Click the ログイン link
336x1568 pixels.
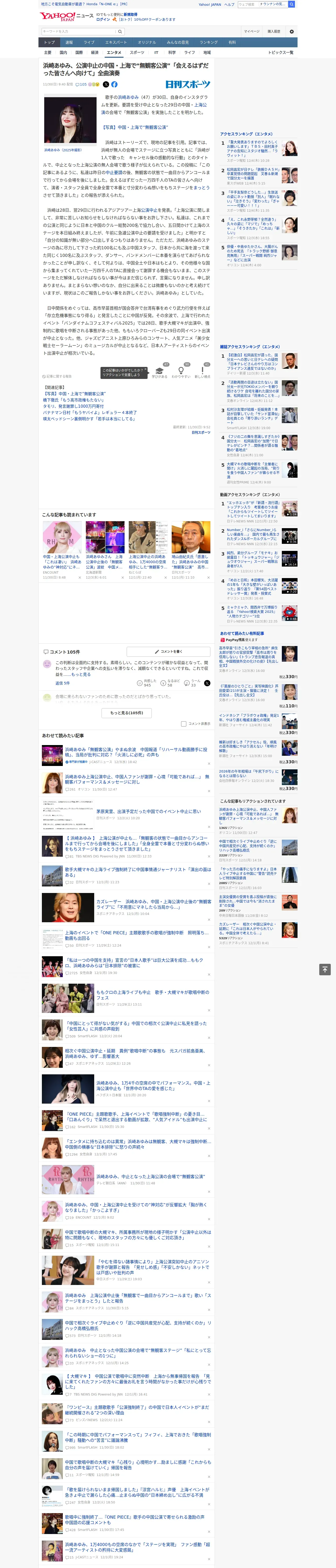pos(103,20)
